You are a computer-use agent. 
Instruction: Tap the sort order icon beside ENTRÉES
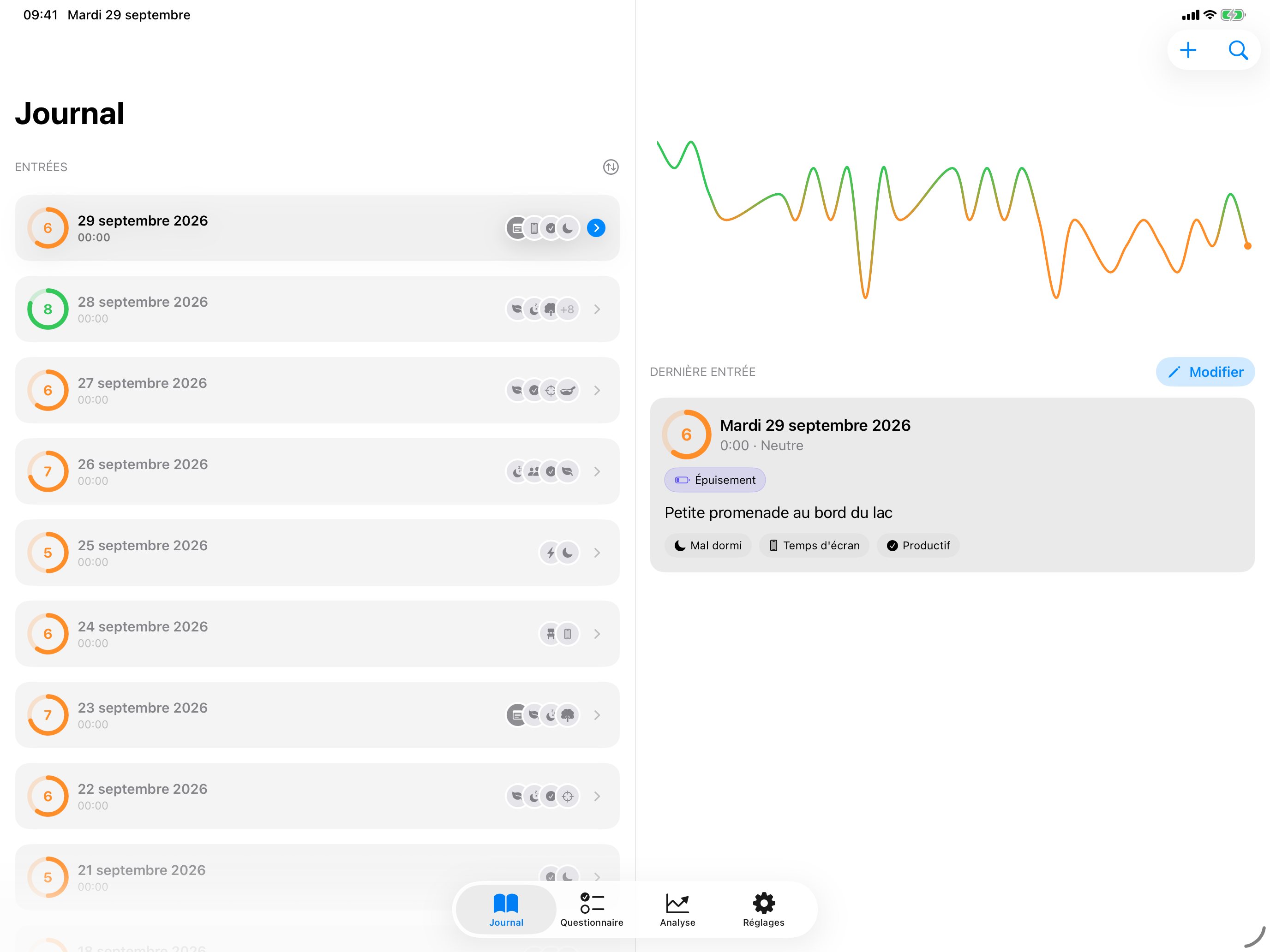(x=611, y=167)
